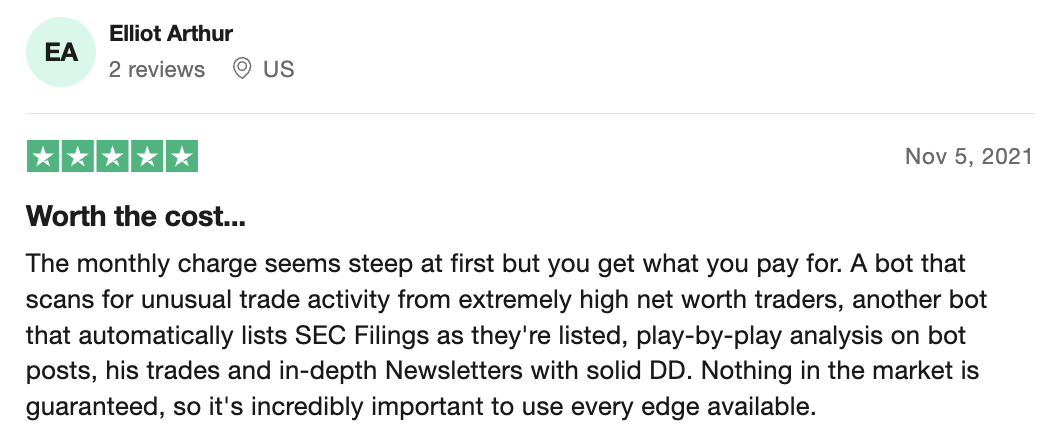Click the fourth green rating star
This screenshot has height=444, width=1050.
(x=147, y=157)
